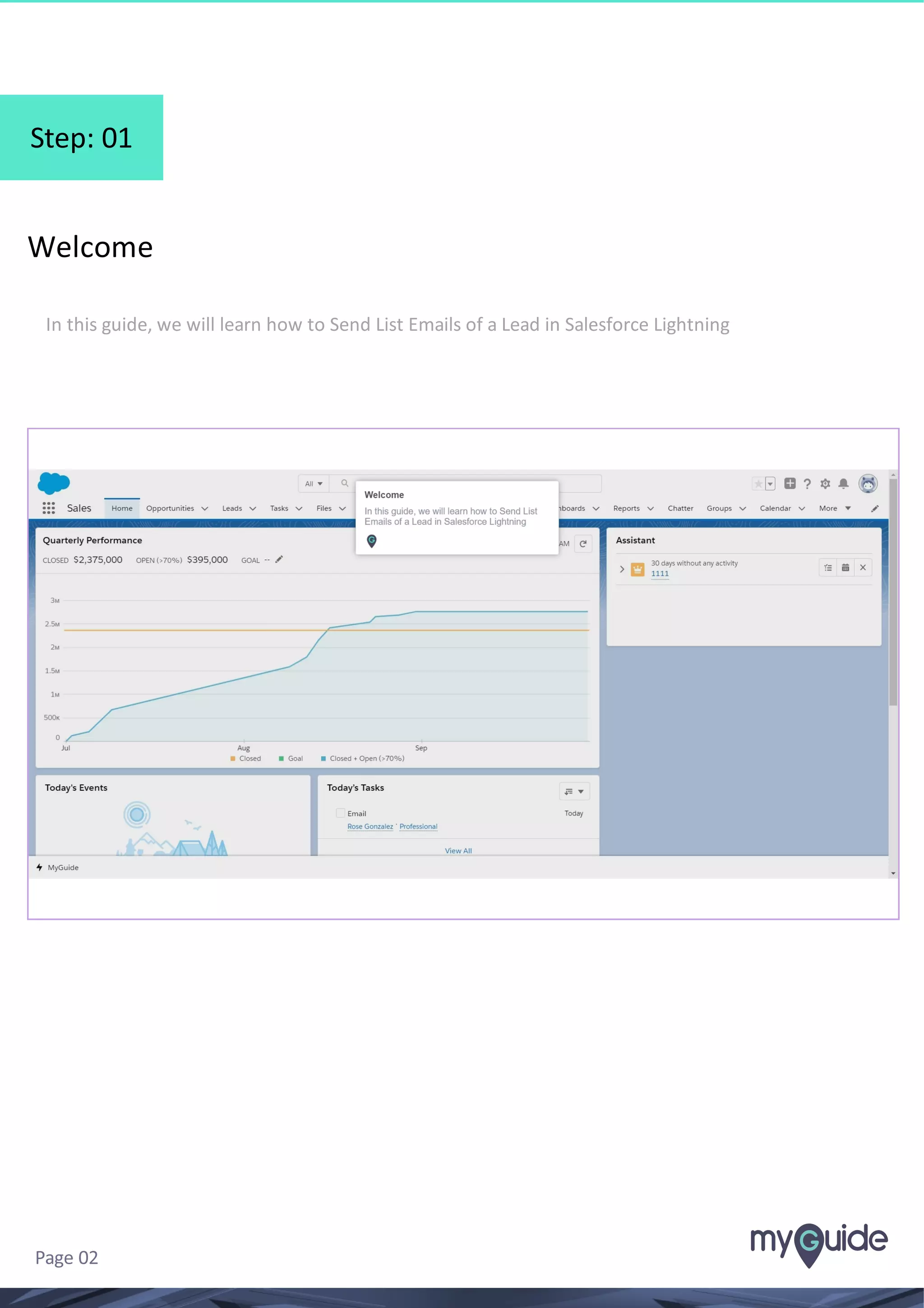Edit the Goal with pencil icon

[279, 559]
